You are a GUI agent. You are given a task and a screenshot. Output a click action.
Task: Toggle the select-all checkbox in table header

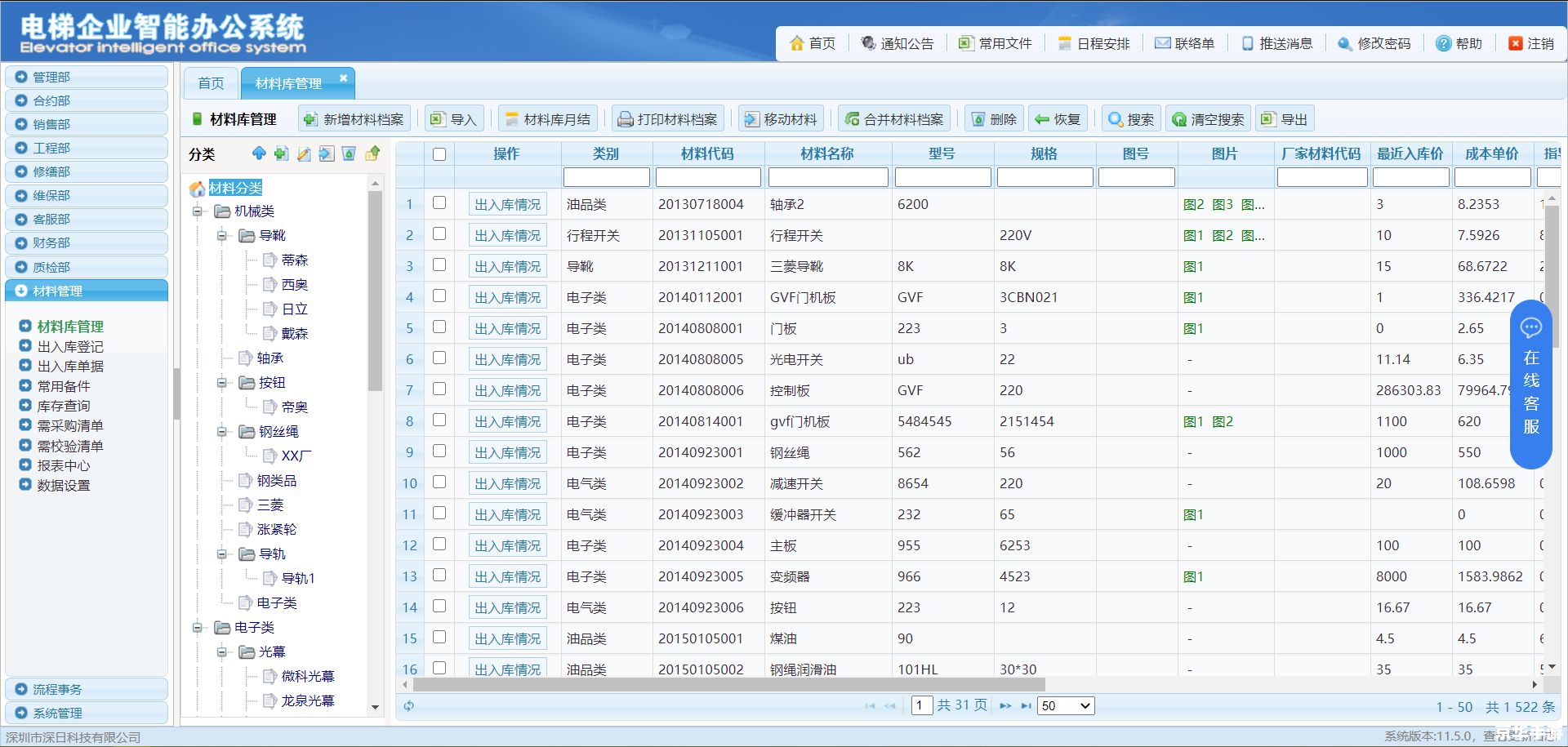coord(439,153)
